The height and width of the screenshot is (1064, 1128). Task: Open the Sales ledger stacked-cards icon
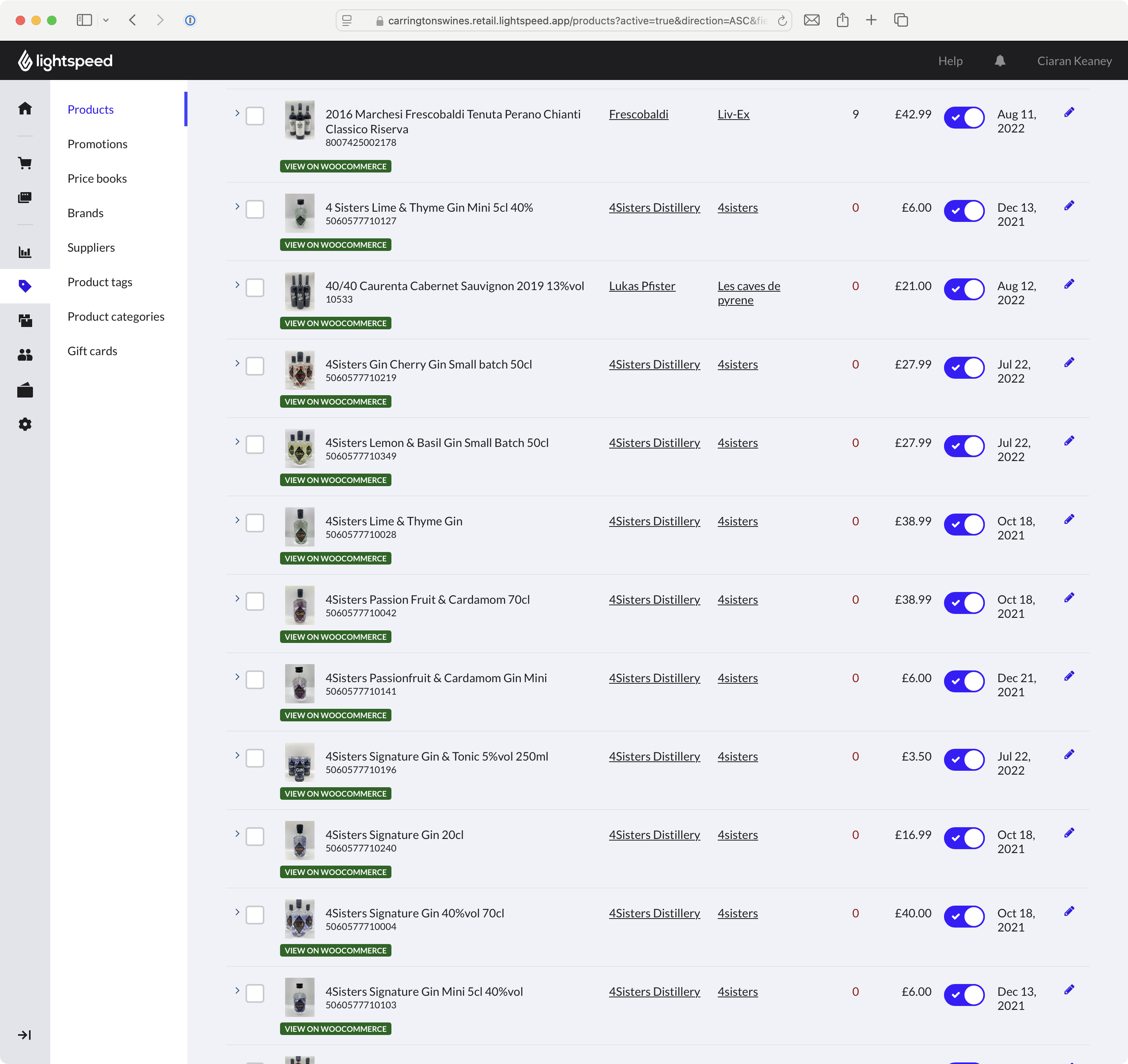pos(25,197)
